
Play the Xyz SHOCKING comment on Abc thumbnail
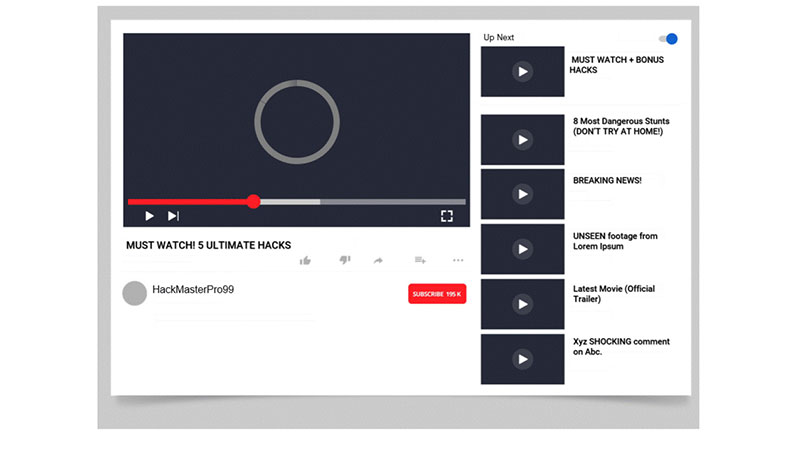click(522, 359)
